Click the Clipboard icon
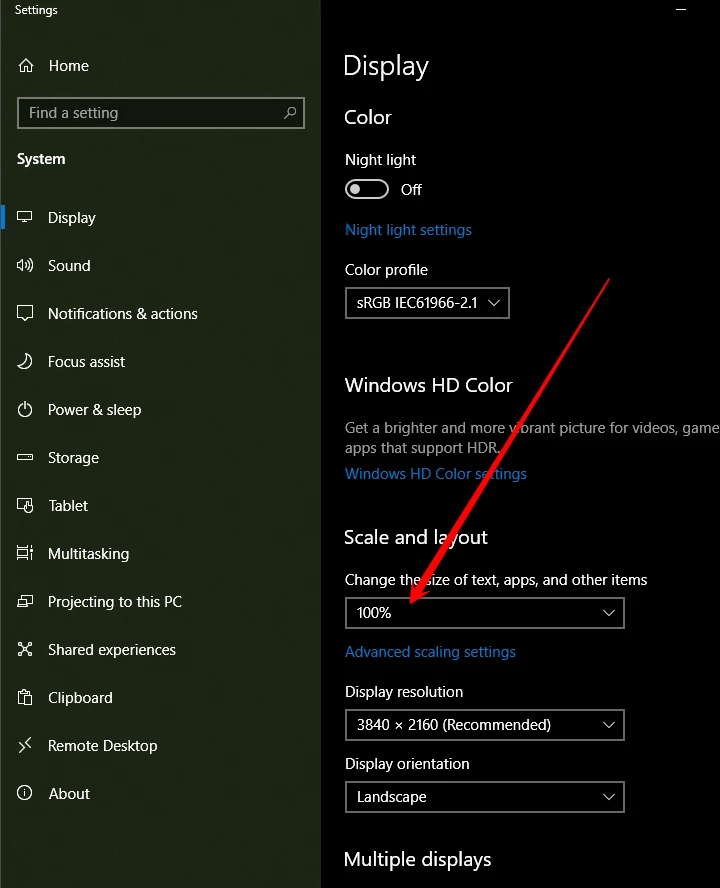Image resolution: width=720 pixels, height=888 pixels. [x=25, y=697]
